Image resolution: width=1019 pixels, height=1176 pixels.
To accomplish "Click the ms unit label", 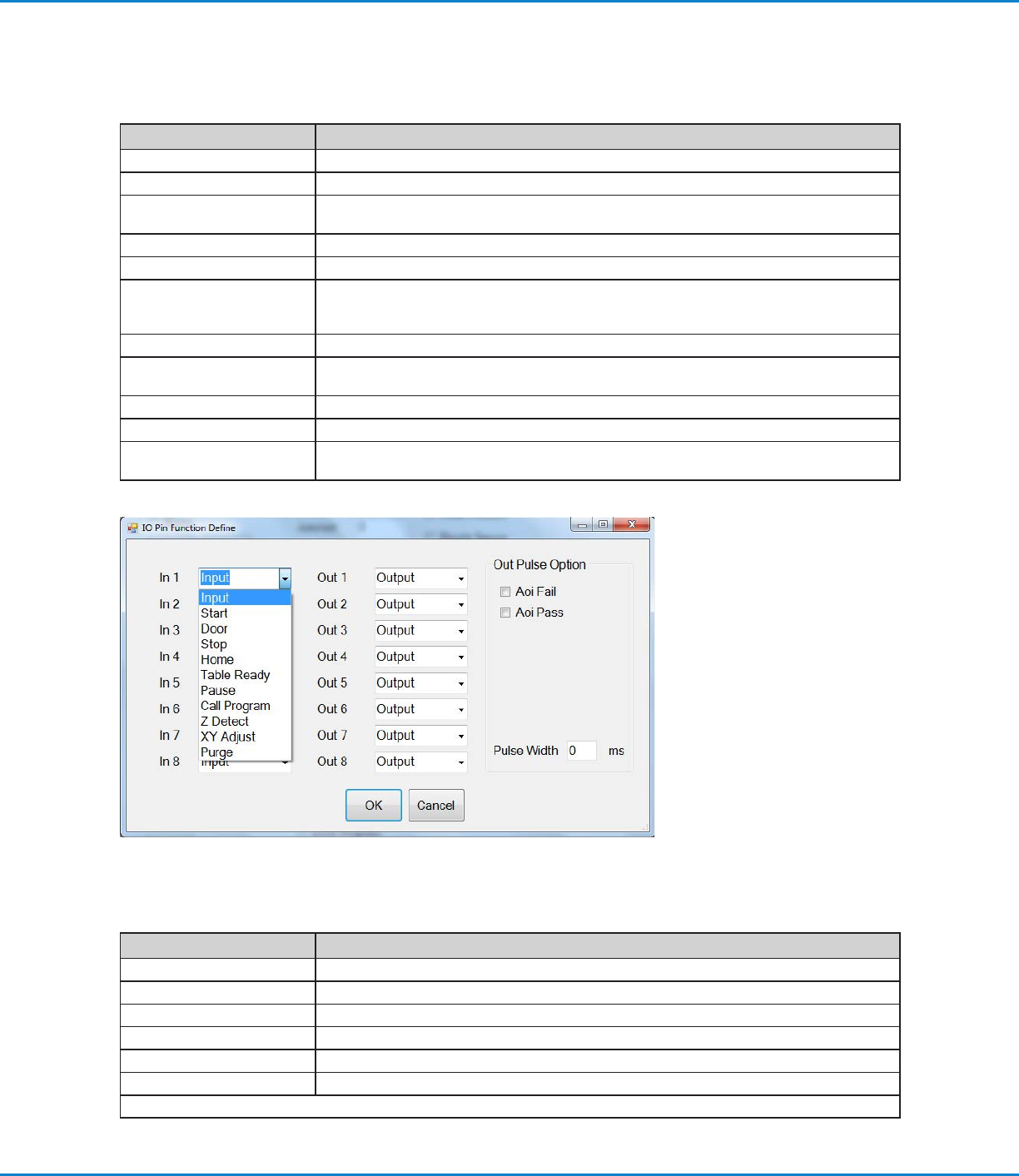I will tap(616, 751).
